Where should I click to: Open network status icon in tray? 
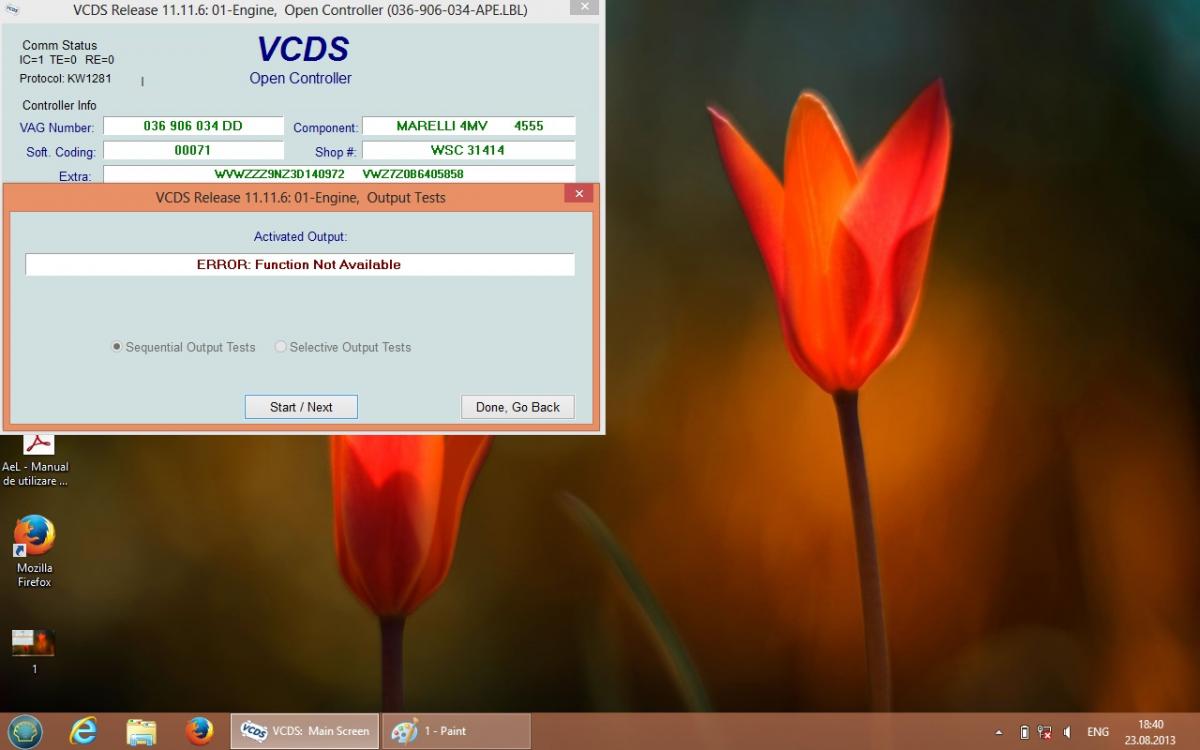click(x=1045, y=732)
